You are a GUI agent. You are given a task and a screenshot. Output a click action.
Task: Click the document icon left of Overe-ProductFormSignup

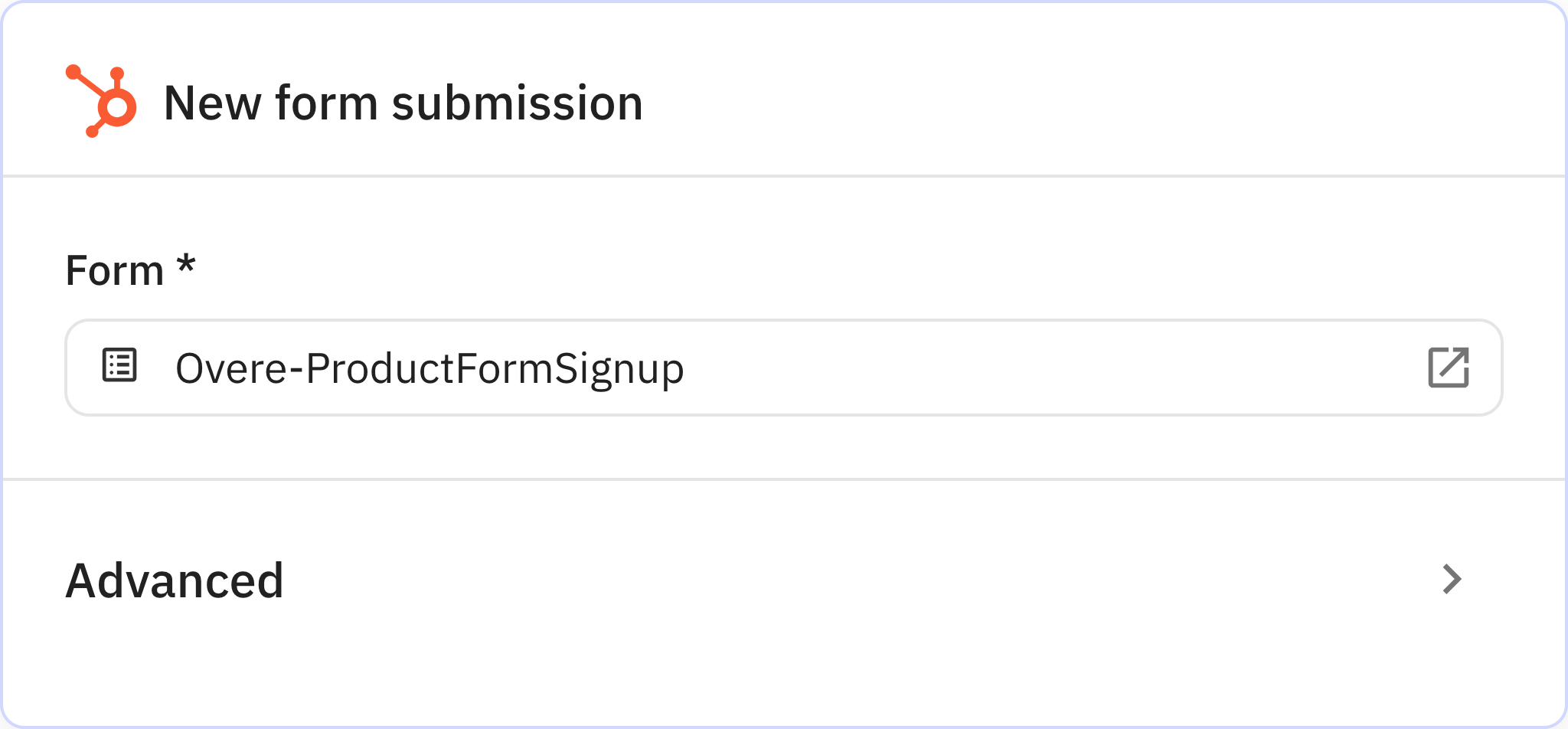click(x=119, y=367)
